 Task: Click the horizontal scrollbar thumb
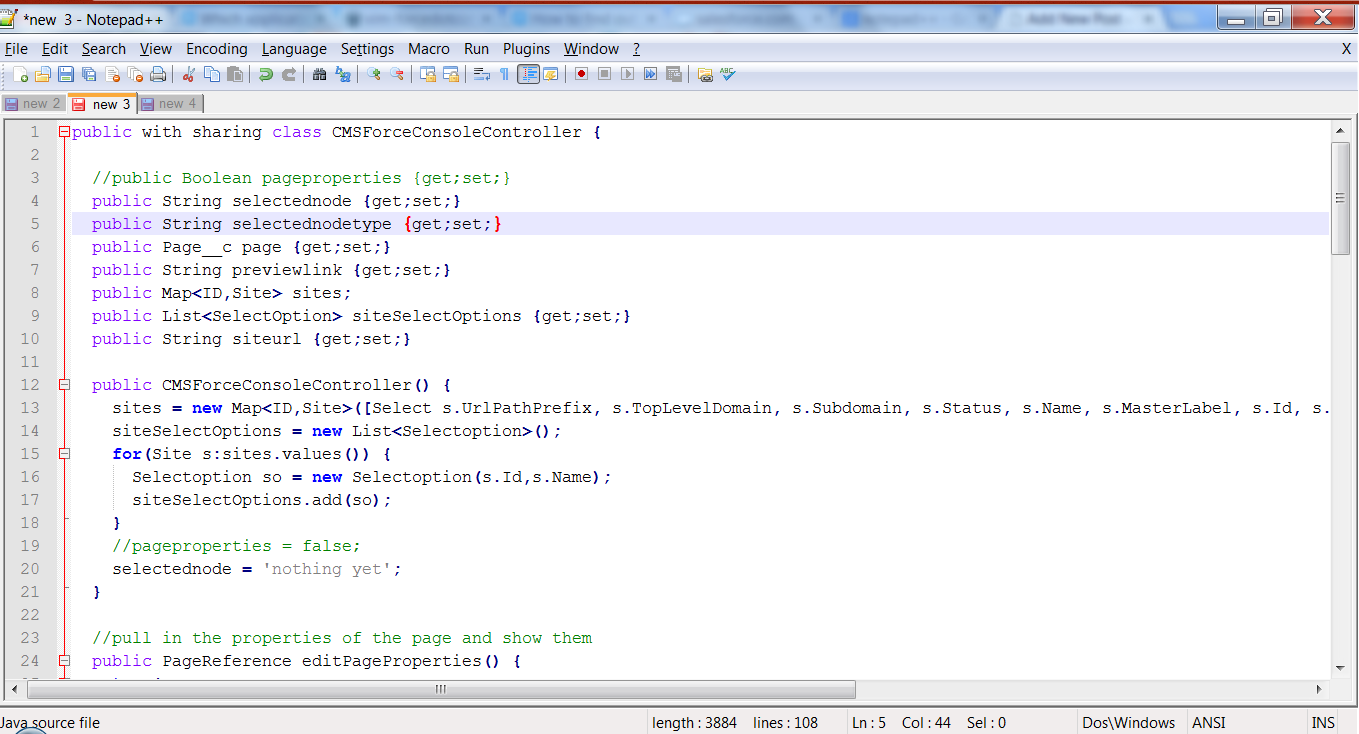441,689
